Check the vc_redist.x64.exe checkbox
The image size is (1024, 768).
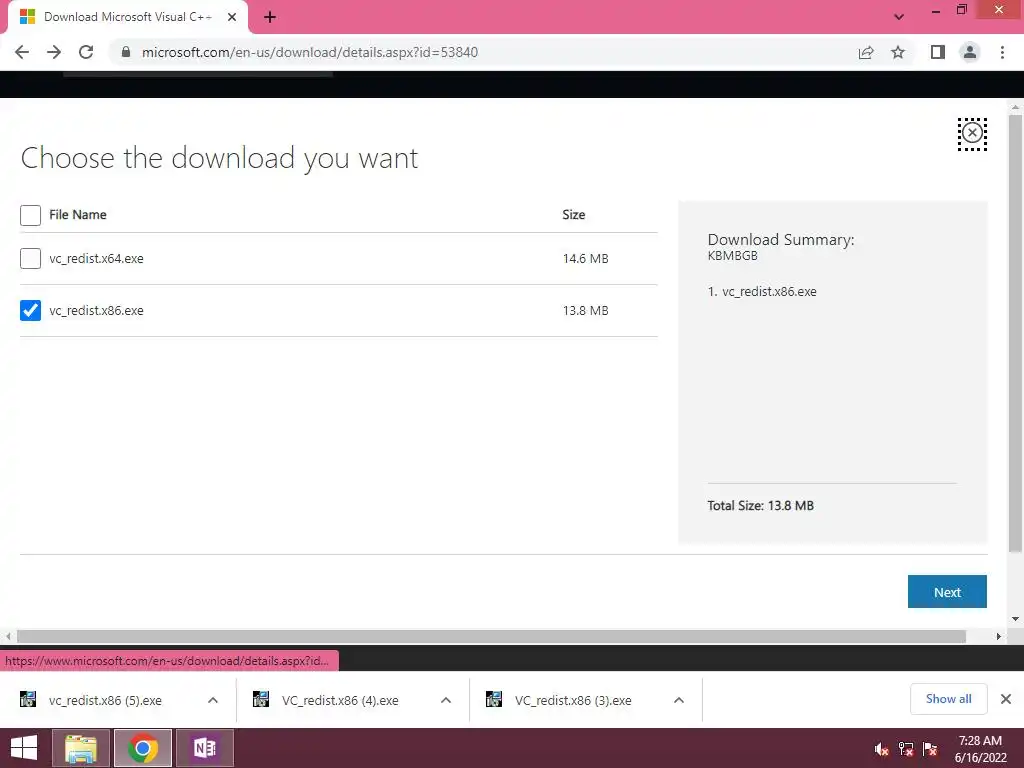tap(30, 259)
